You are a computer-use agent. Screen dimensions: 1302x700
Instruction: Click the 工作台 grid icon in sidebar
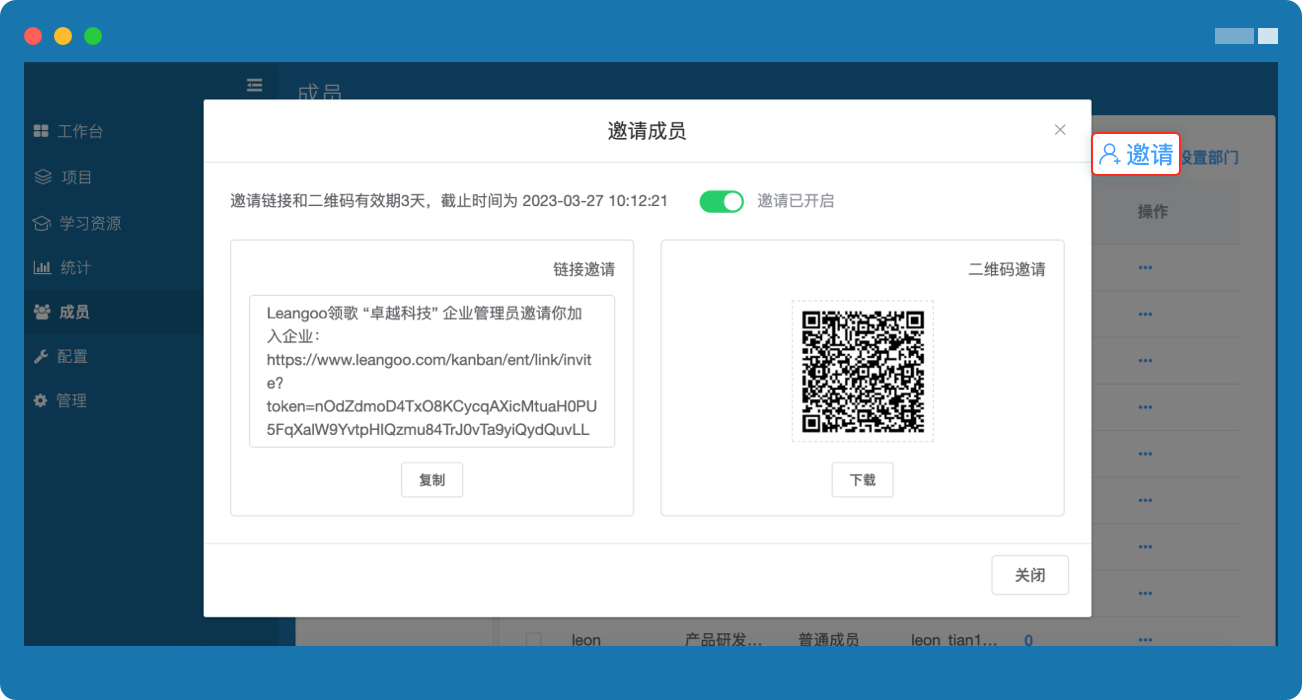click(x=41, y=131)
